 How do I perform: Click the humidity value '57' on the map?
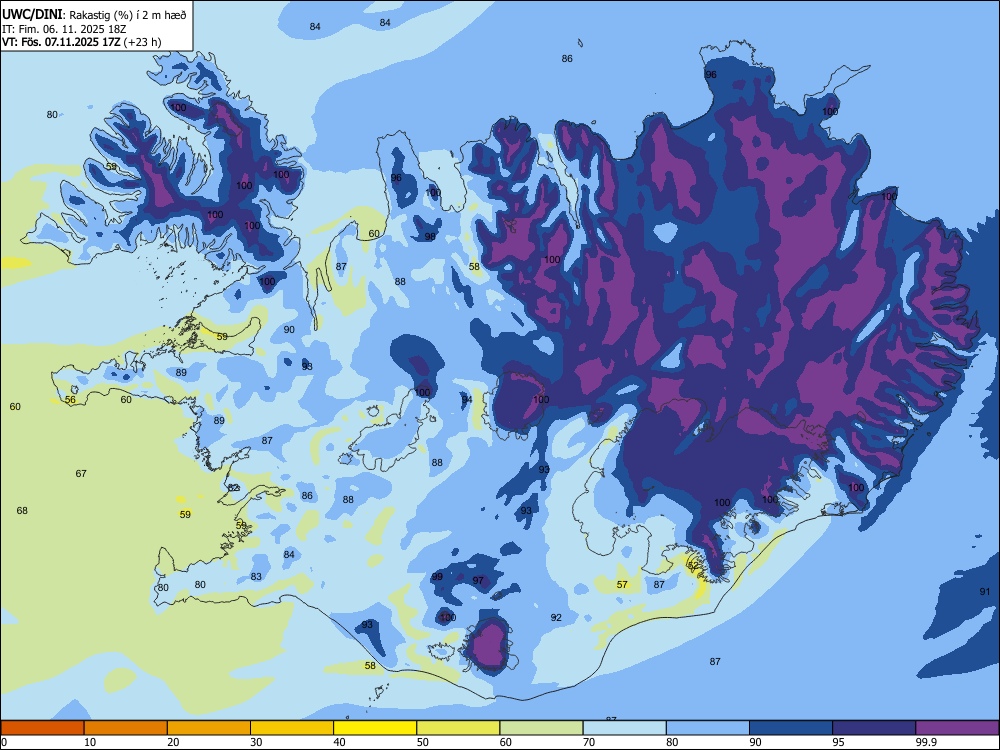point(622,584)
